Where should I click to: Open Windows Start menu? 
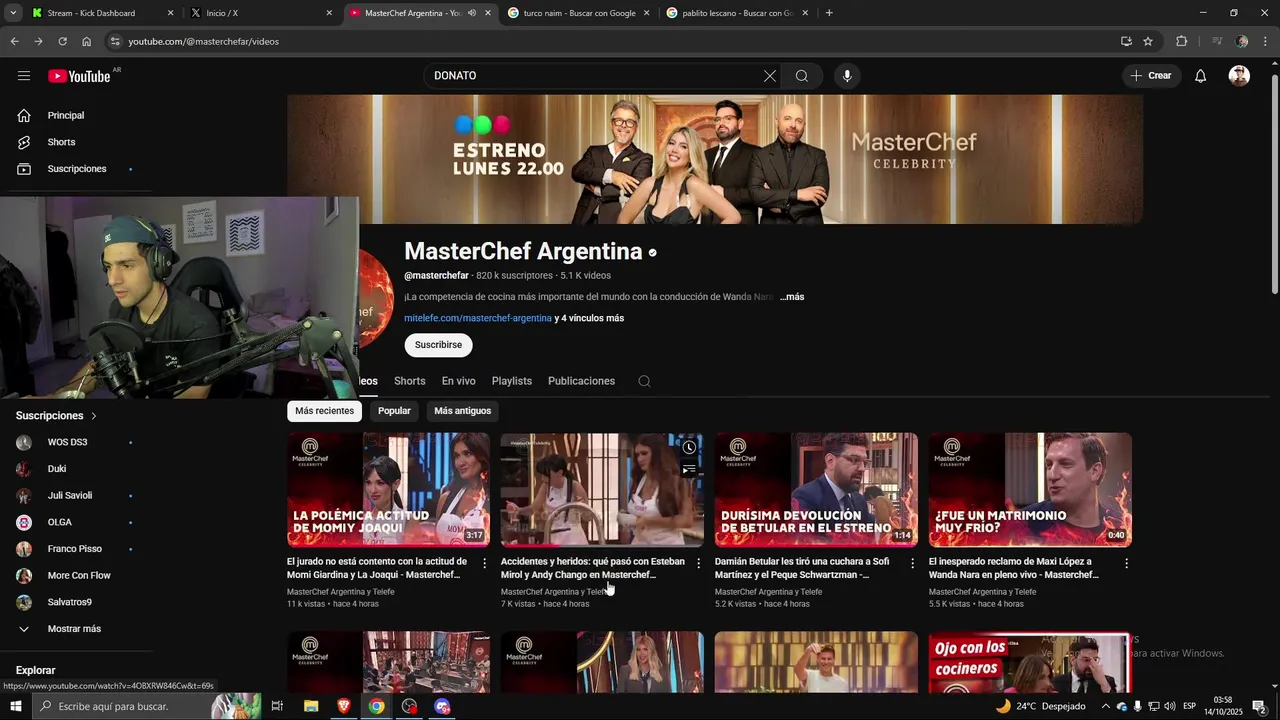[x=15, y=706]
